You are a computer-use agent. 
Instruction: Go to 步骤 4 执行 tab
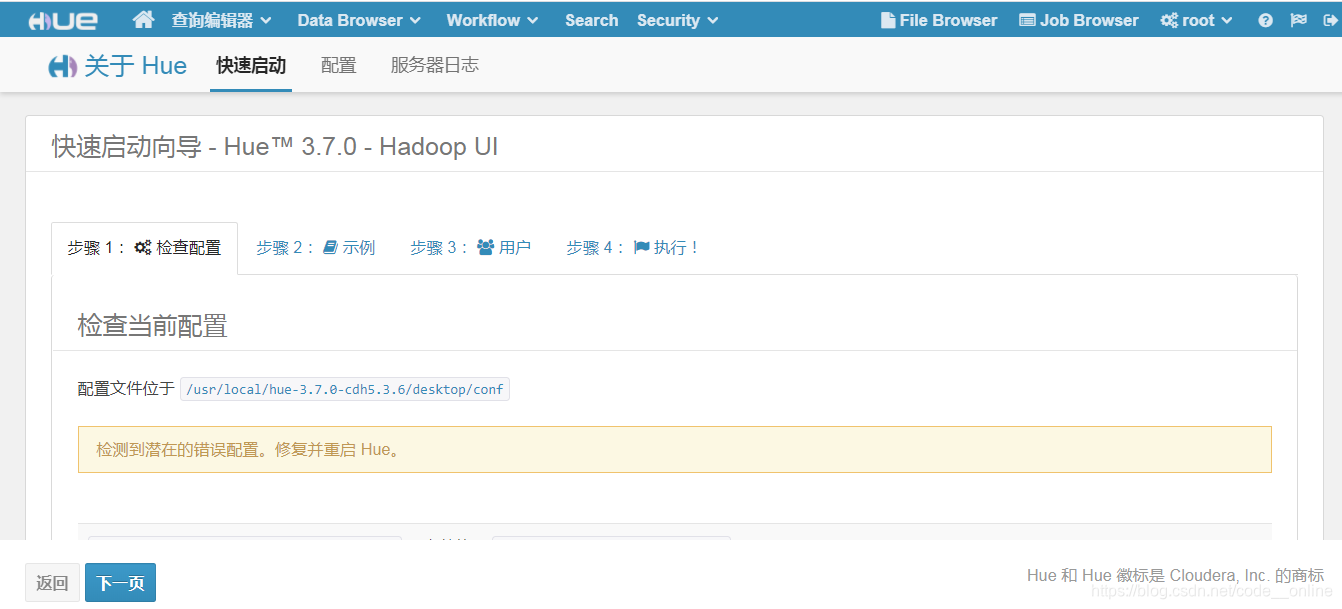[633, 248]
